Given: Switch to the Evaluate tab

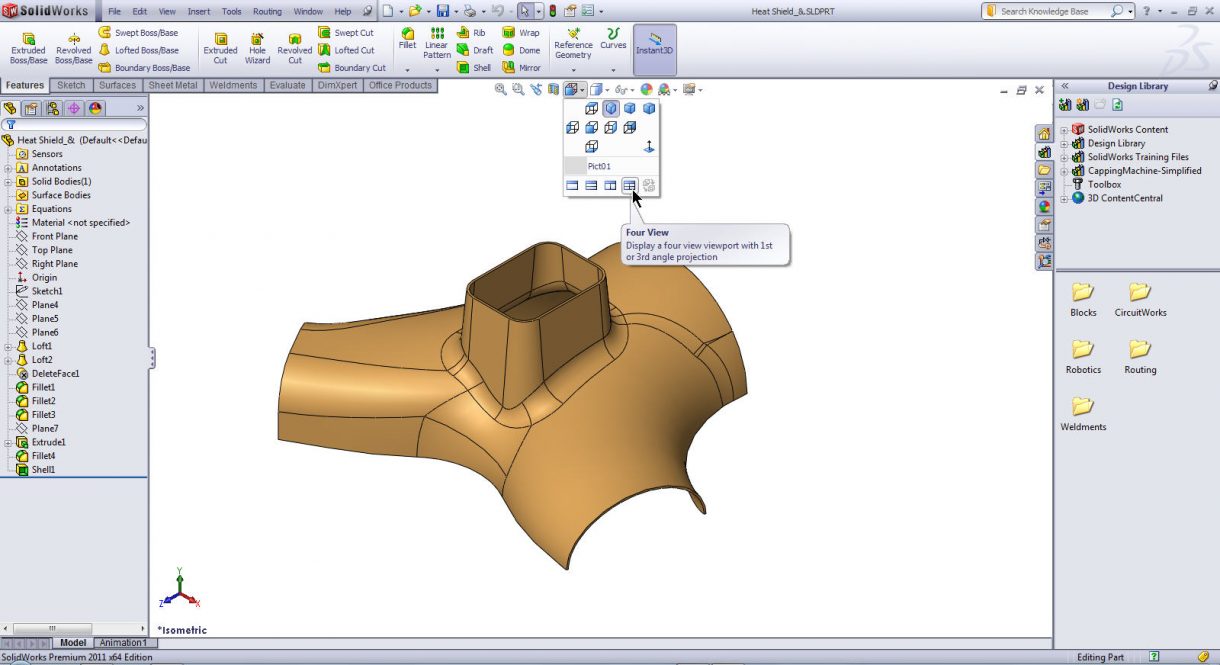Looking at the screenshot, I should [x=287, y=85].
